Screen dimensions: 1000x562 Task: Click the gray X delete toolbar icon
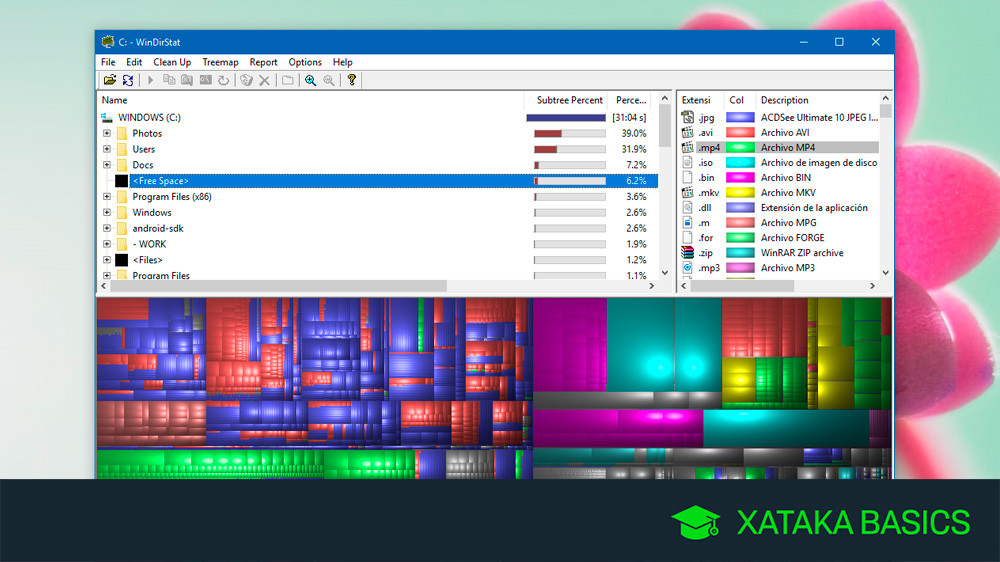(x=264, y=80)
